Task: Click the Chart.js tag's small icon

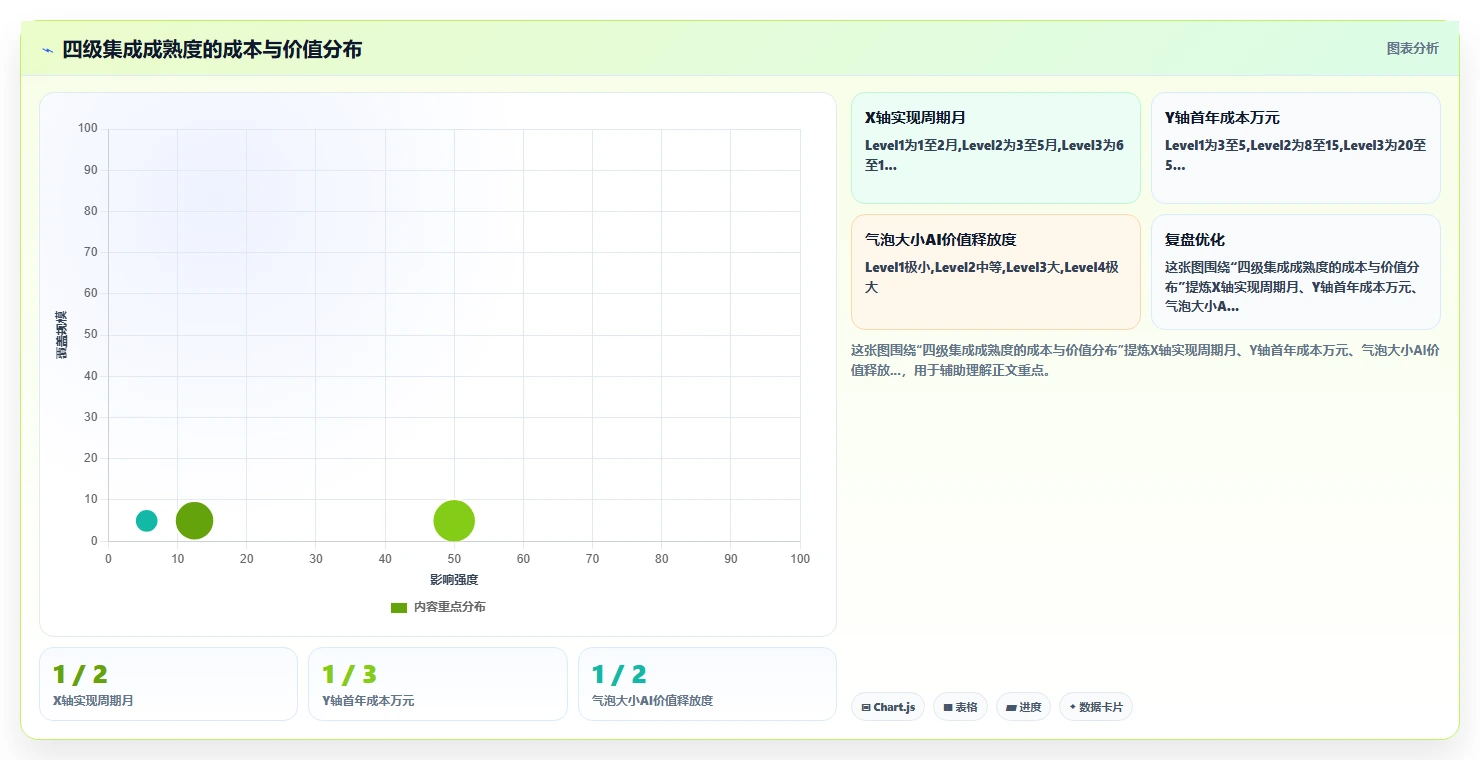Action: (x=866, y=708)
